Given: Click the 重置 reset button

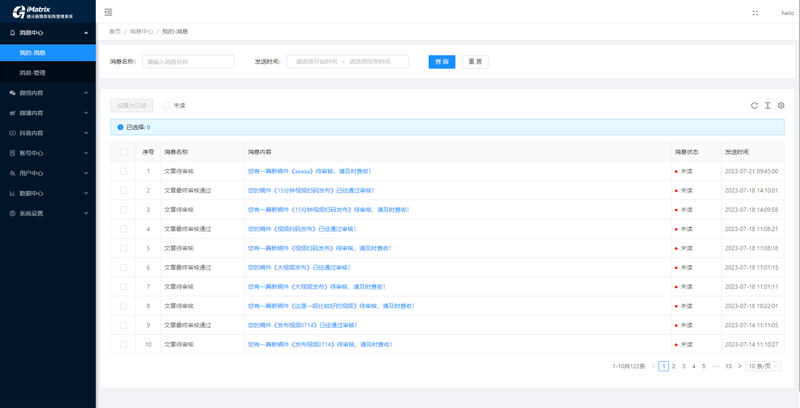Looking at the screenshot, I should tap(474, 62).
